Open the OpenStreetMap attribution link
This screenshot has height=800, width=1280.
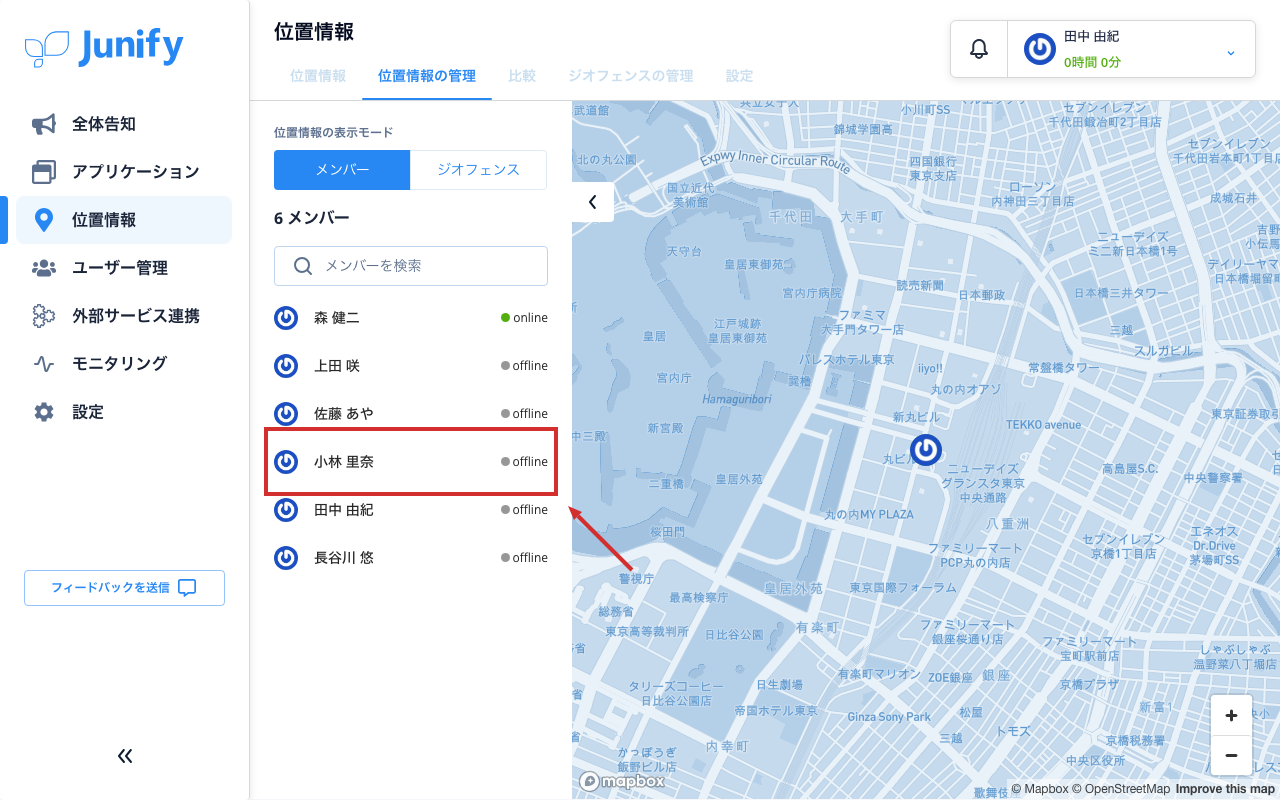tap(1121, 789)
